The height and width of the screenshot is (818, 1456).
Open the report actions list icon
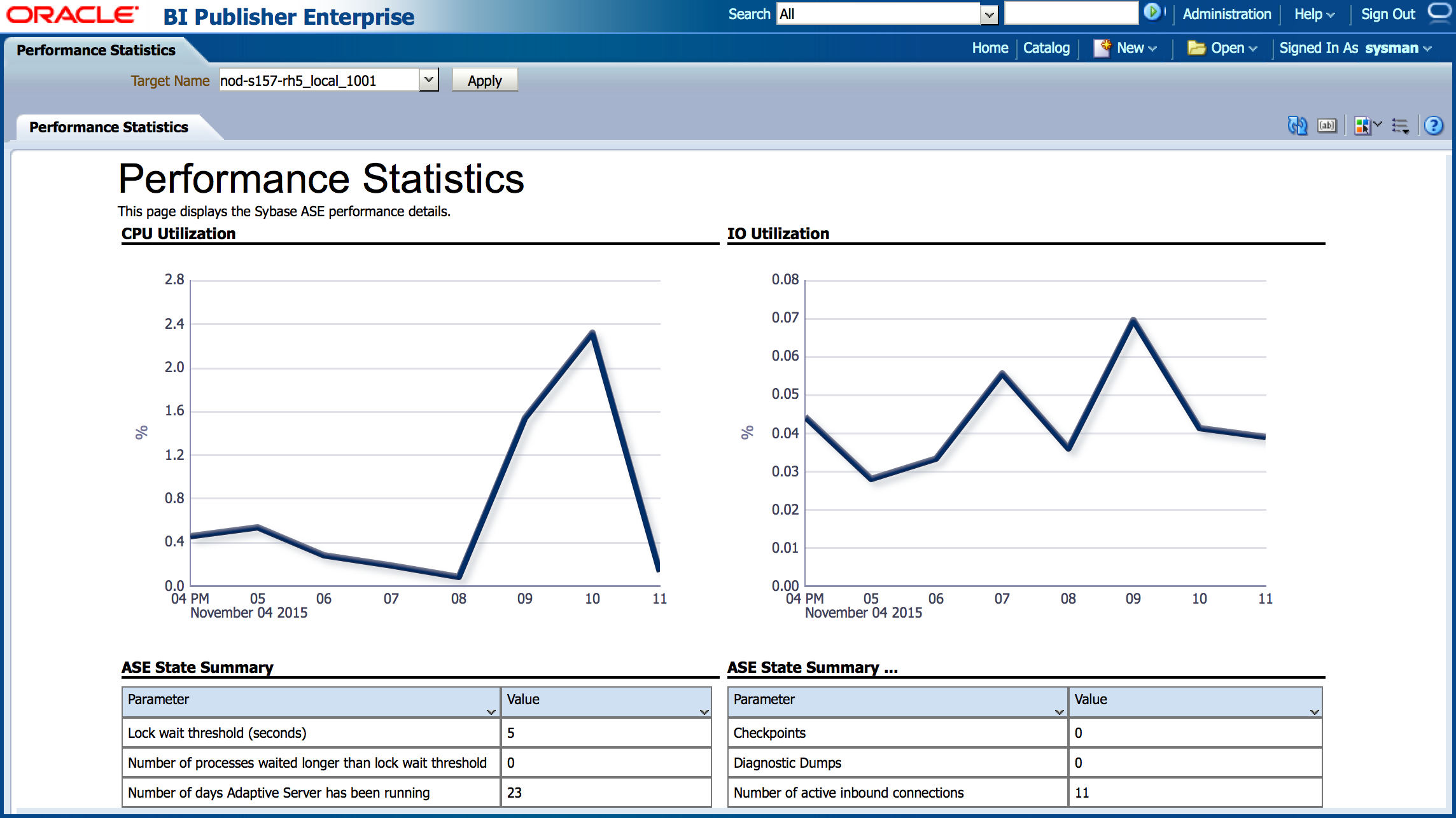(x=1401, y=126)
